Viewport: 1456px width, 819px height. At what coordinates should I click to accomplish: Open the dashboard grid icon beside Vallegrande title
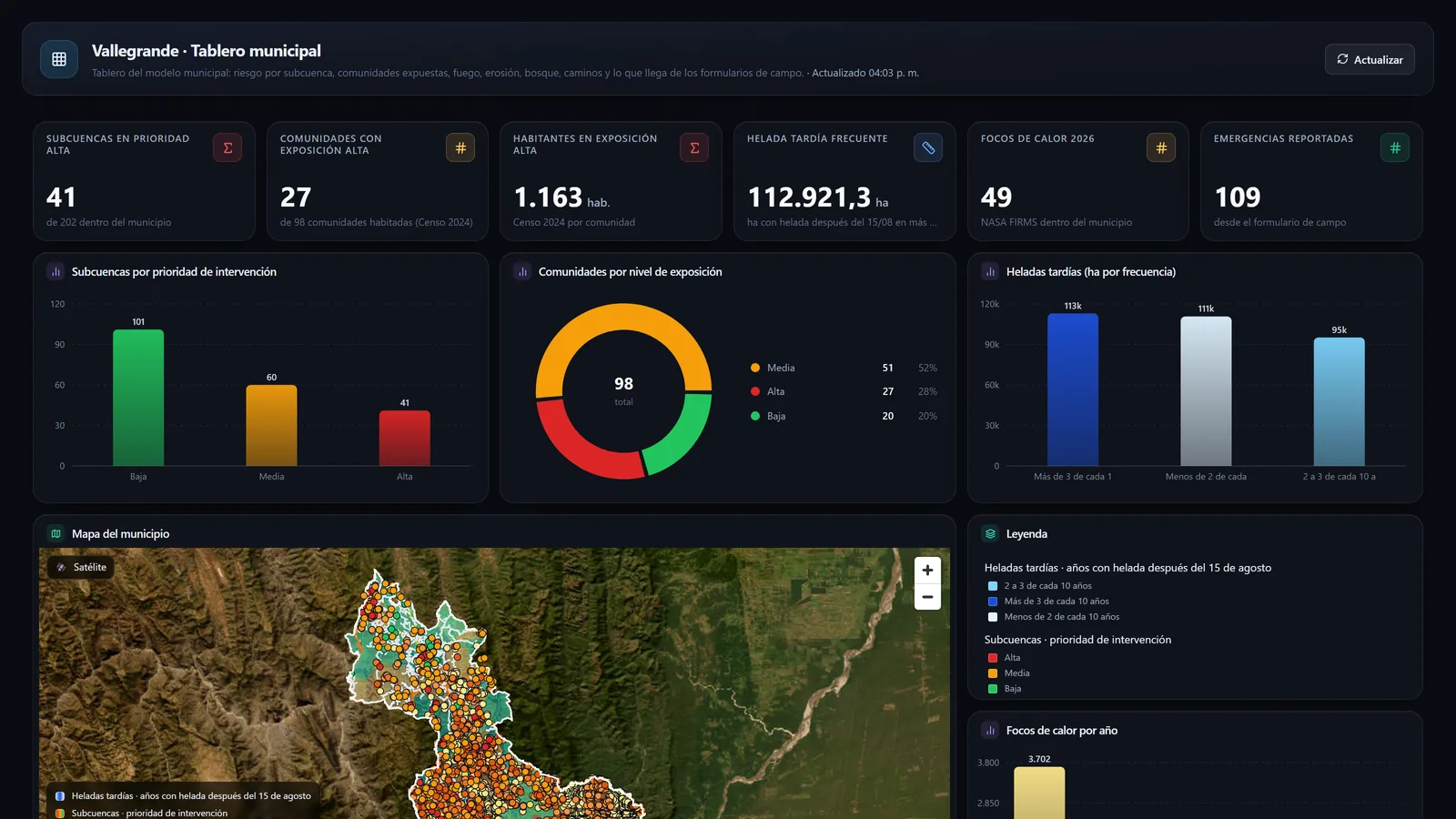coord(59,59)
